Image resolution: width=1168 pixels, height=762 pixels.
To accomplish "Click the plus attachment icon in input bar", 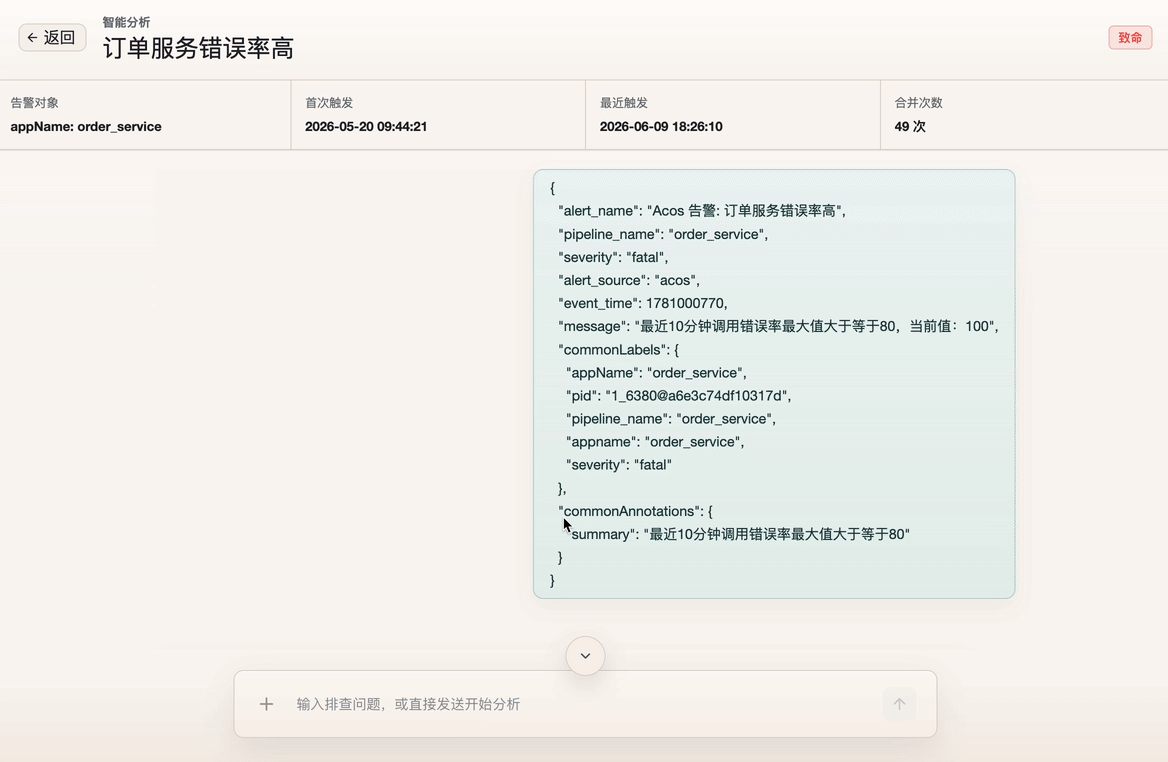I will pyautogui.click(x=266, y=704).
